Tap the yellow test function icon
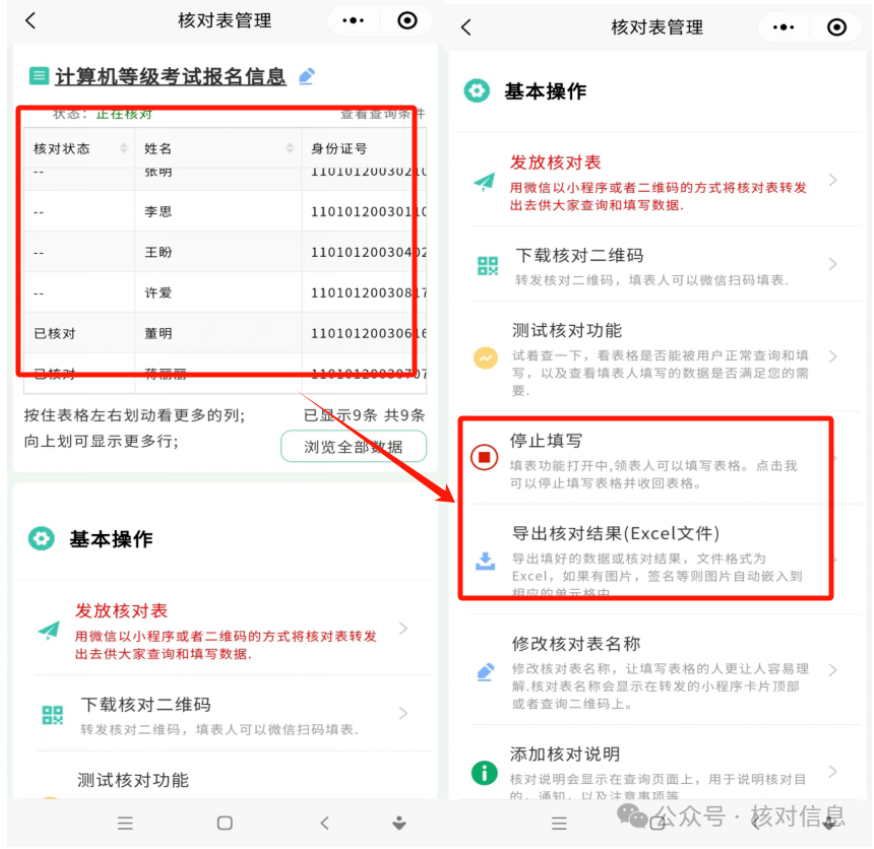 coord(485,358)
